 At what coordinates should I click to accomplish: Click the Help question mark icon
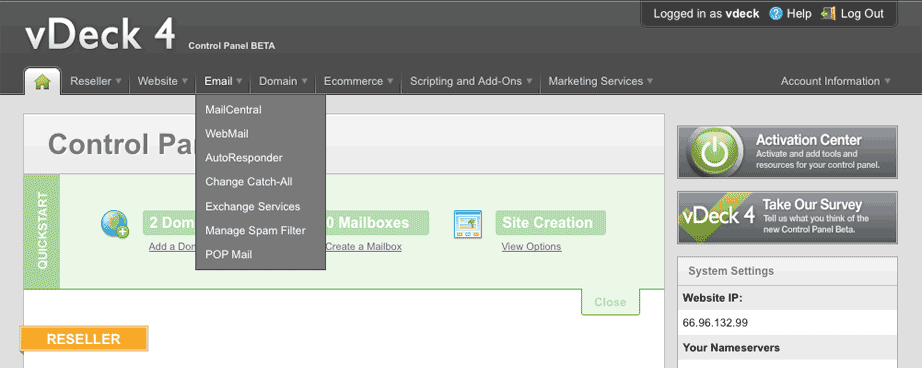pos(776,14)
